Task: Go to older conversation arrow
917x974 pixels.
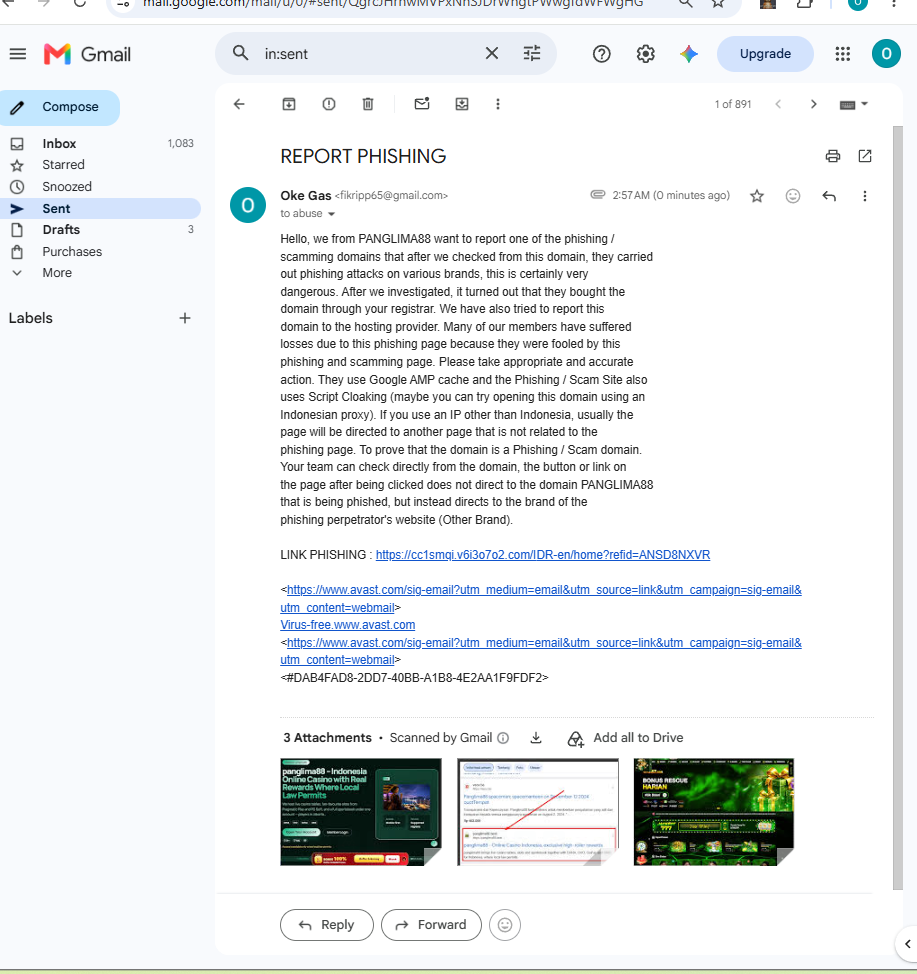Action: [813, 104]
